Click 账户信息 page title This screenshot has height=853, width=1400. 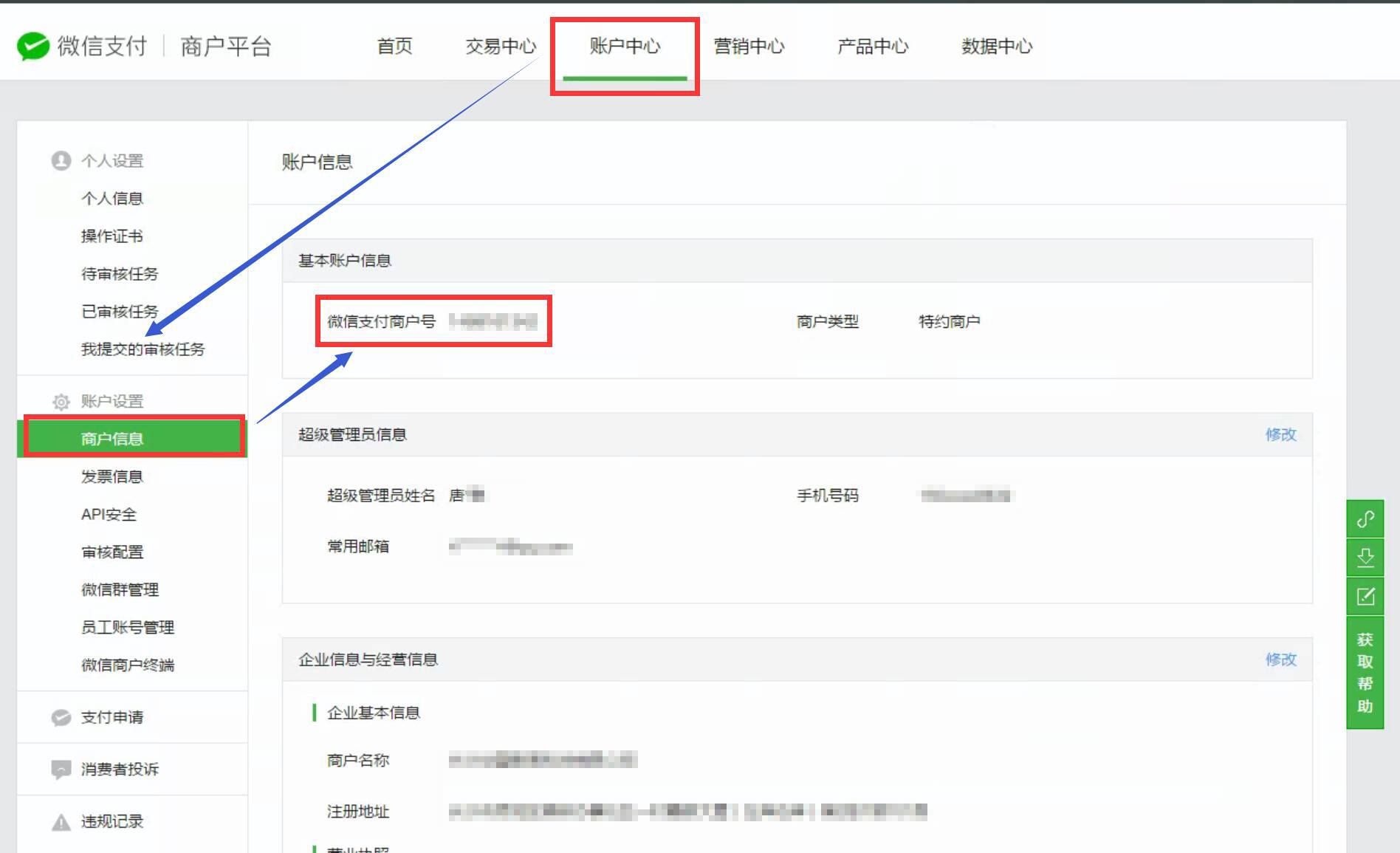coord(317,162)
